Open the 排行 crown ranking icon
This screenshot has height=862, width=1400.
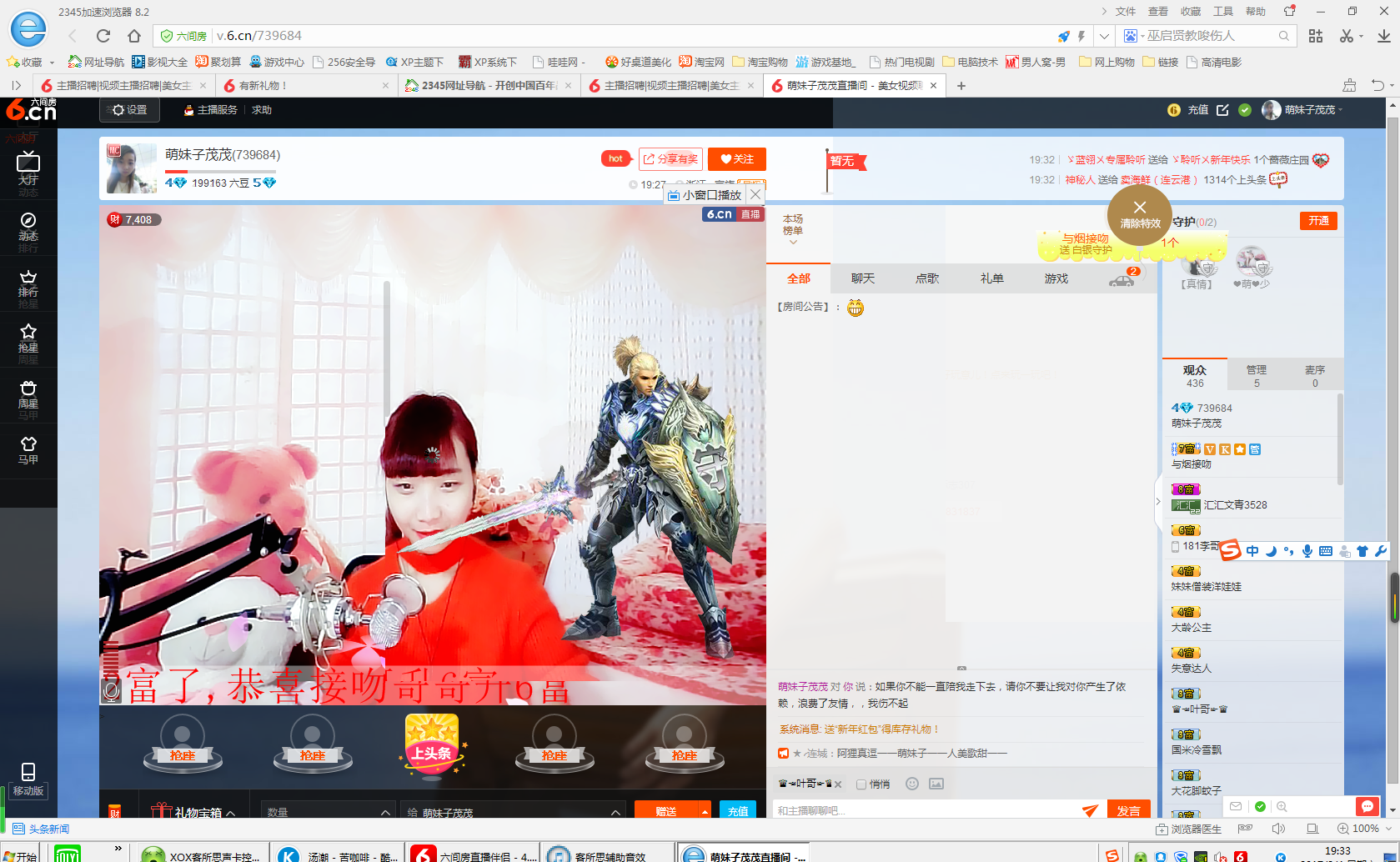point(28,283)
